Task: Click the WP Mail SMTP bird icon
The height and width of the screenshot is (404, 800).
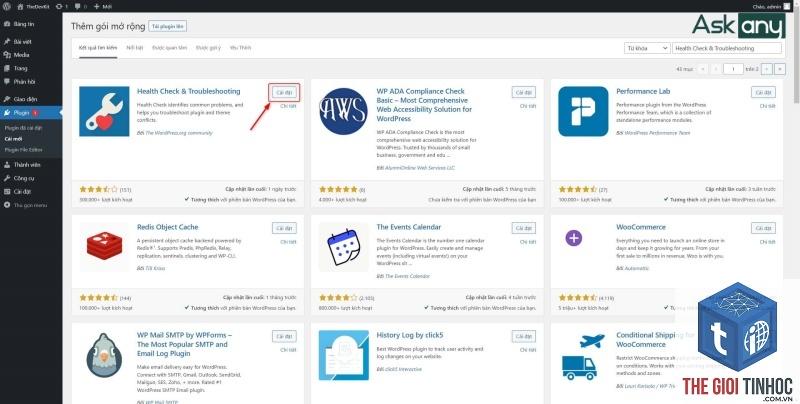Action: point(104,355)
